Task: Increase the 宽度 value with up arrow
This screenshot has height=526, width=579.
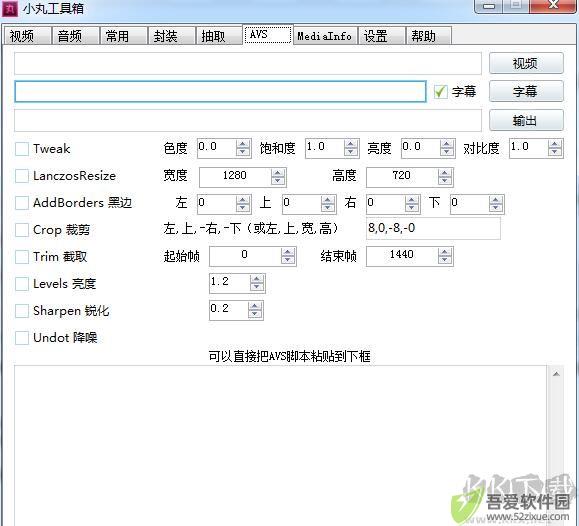Action: (x=278, y=173)
